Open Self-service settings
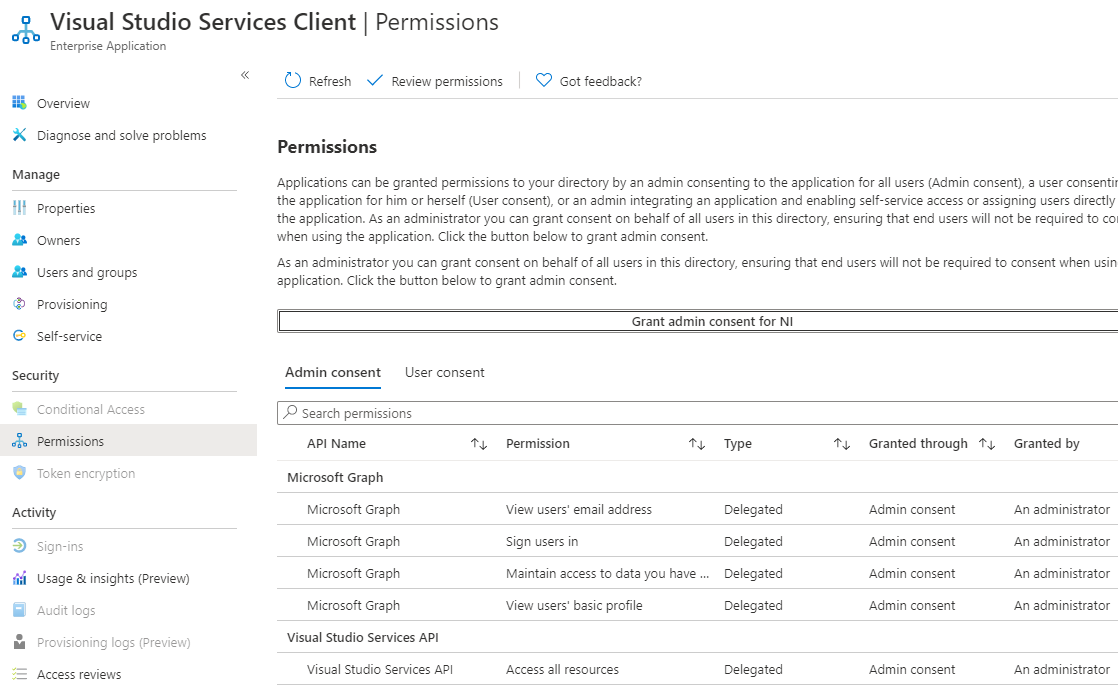The width and height of the screenshot is (1118, 696). [69, 337]
